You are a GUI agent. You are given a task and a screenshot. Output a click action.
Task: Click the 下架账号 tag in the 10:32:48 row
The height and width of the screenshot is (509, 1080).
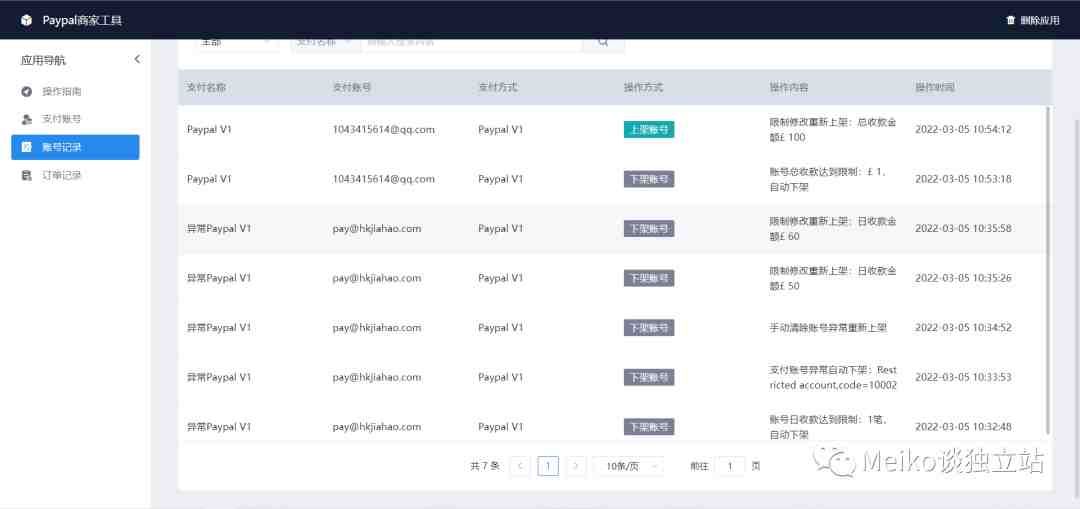pyautogui.click(x=649, y=427)
